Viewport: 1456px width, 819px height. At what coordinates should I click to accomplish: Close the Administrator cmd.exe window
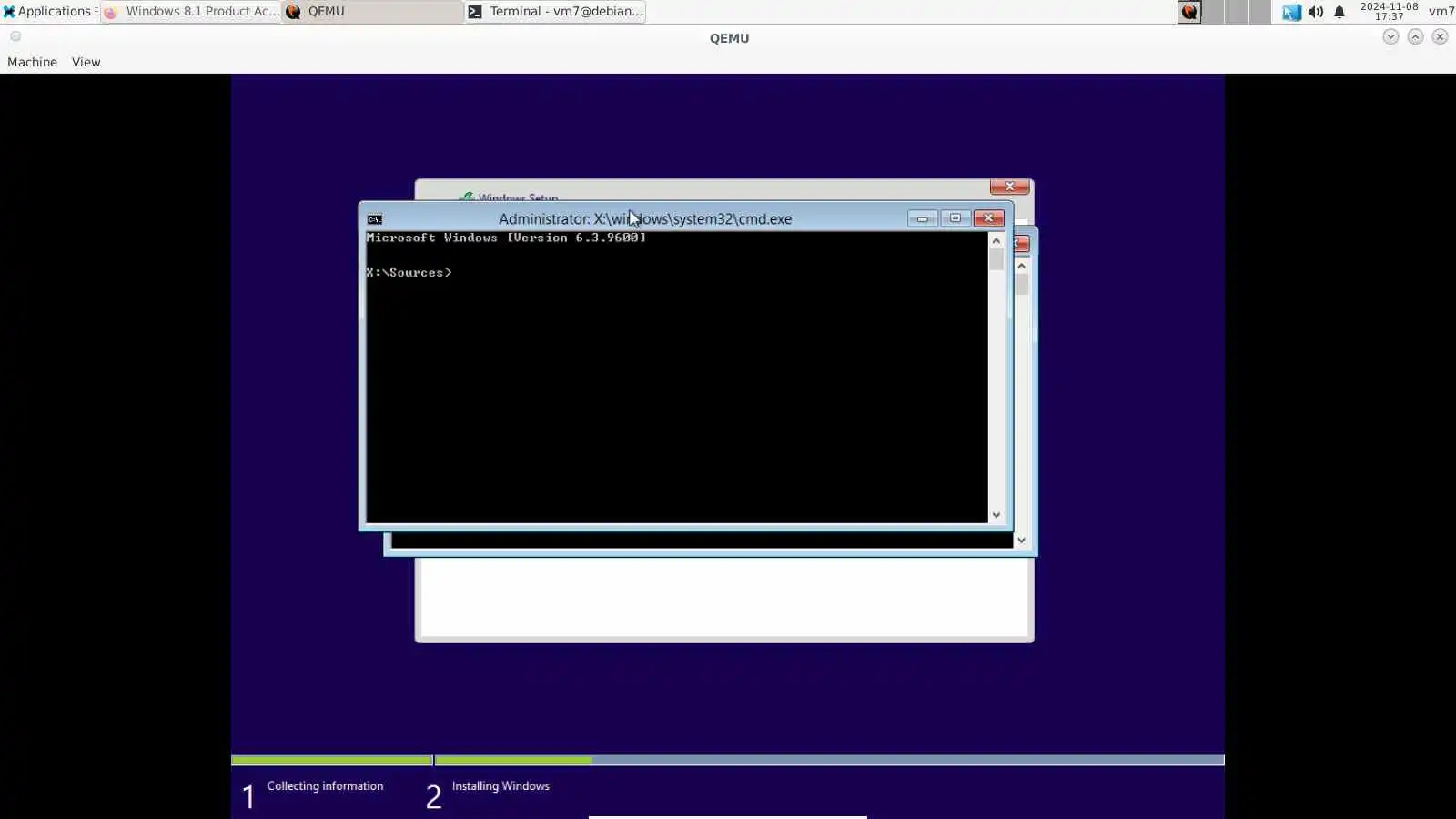click(x=988, y=218)
